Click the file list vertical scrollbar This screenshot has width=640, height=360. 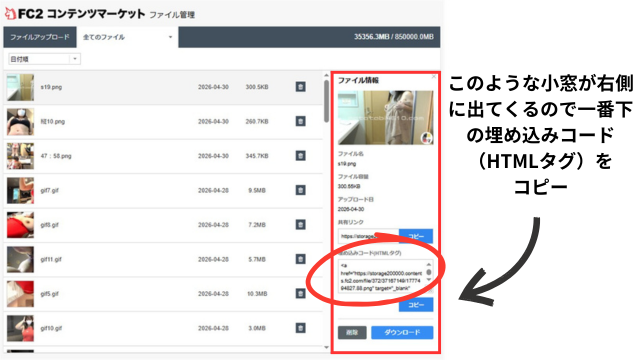point(326,101)
